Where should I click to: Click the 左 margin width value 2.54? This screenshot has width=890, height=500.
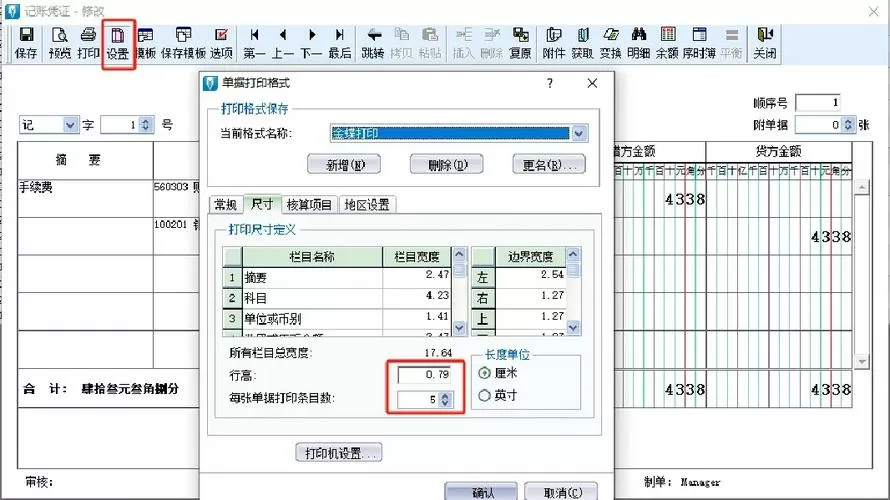click(x=531, y=276)
